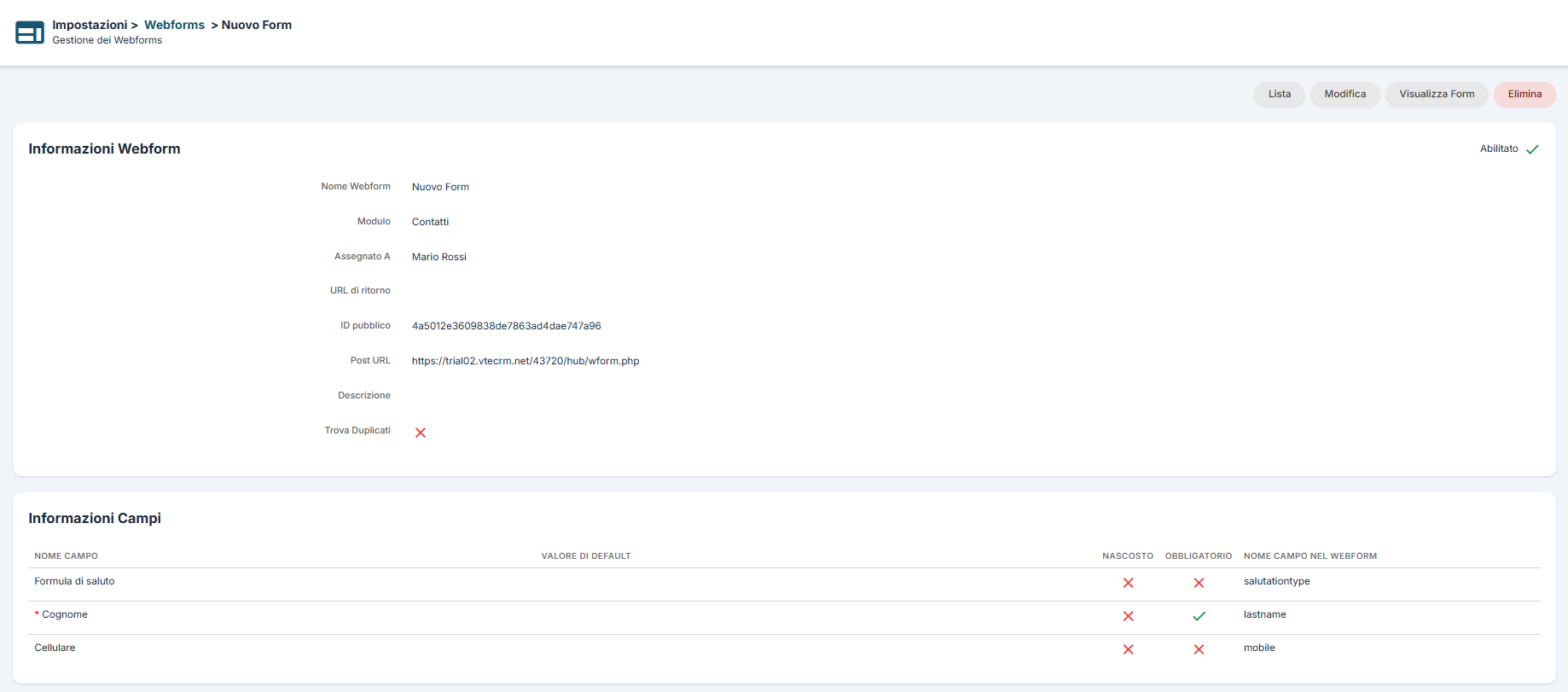Click the mobile webform field name

click(x=1259, y=648)
